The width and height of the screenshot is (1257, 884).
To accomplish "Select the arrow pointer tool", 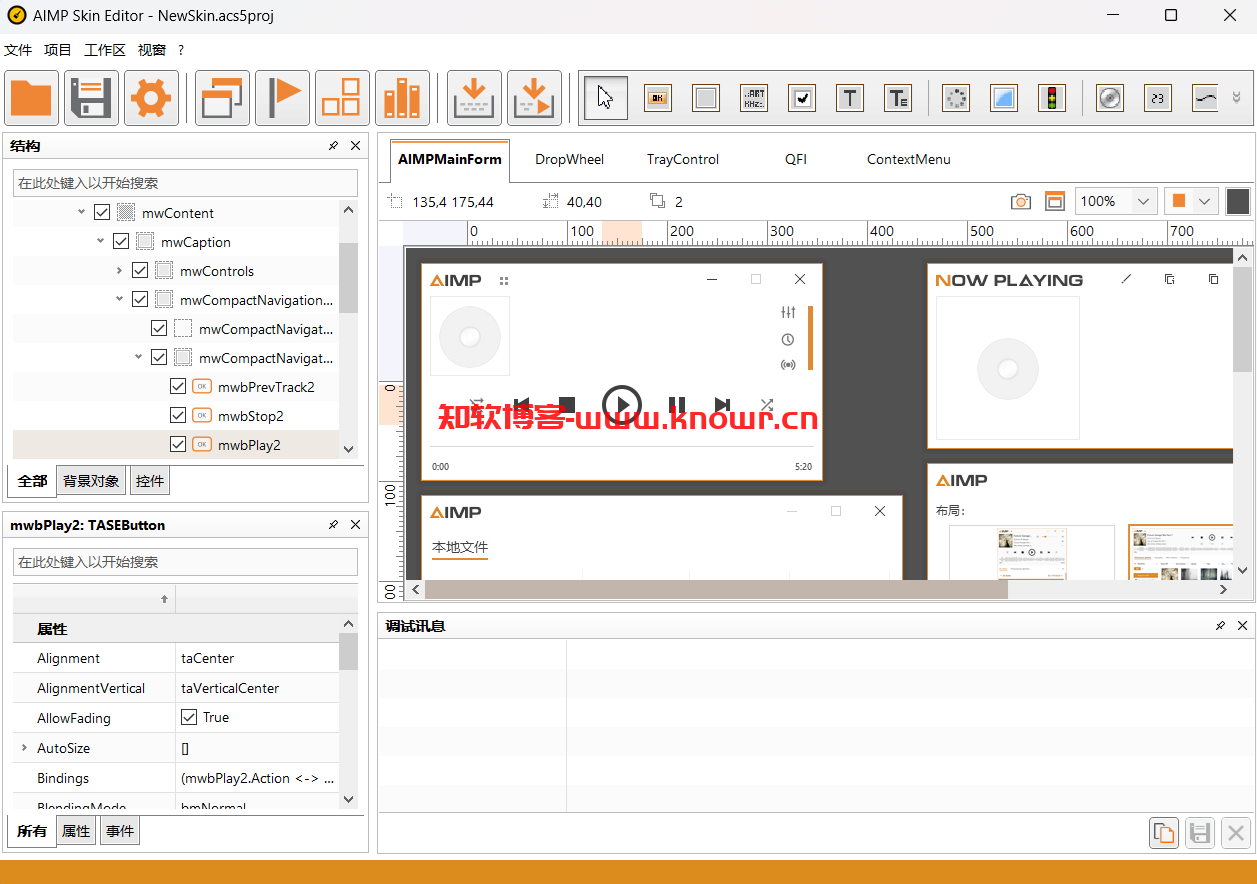I will click(606, 98).
